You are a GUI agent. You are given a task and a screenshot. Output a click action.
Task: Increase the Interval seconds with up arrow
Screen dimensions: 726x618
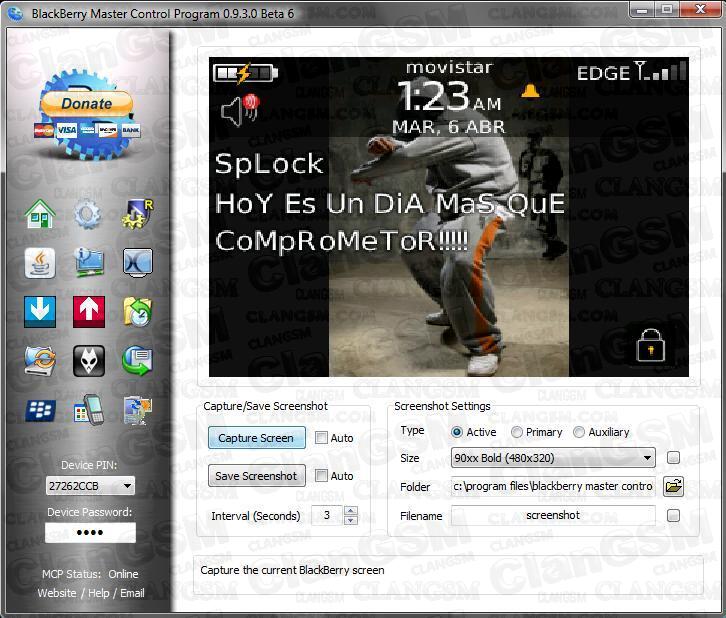pyautogui.click(x=351, y=511)
